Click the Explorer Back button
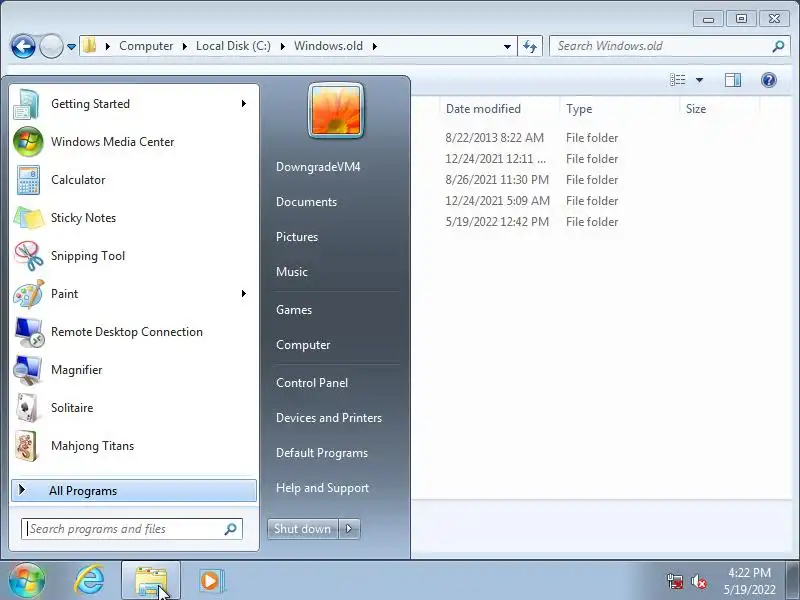Image resolution: width=800 pixels, height=600 pixels. click(x=23, y=46)
